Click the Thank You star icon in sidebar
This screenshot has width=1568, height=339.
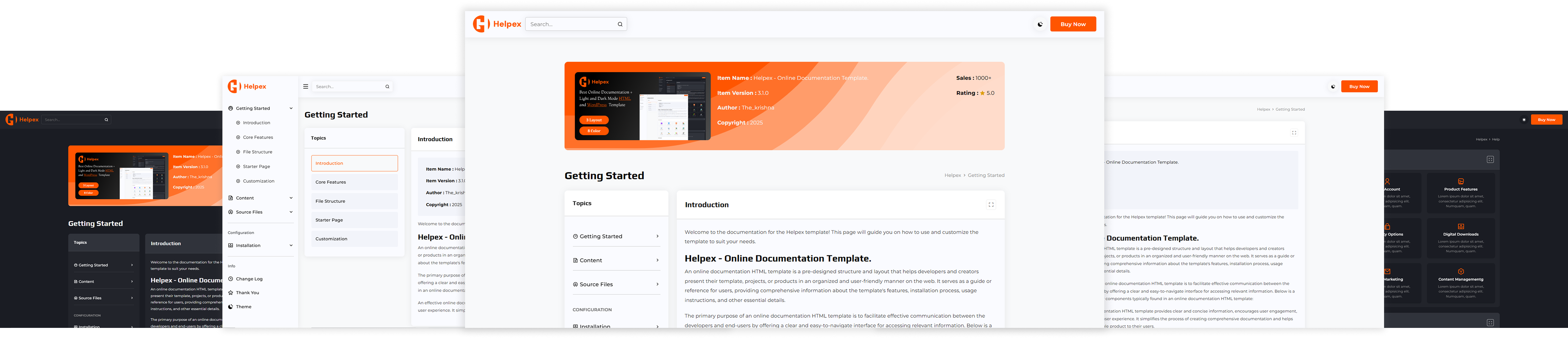coord(231,293)
